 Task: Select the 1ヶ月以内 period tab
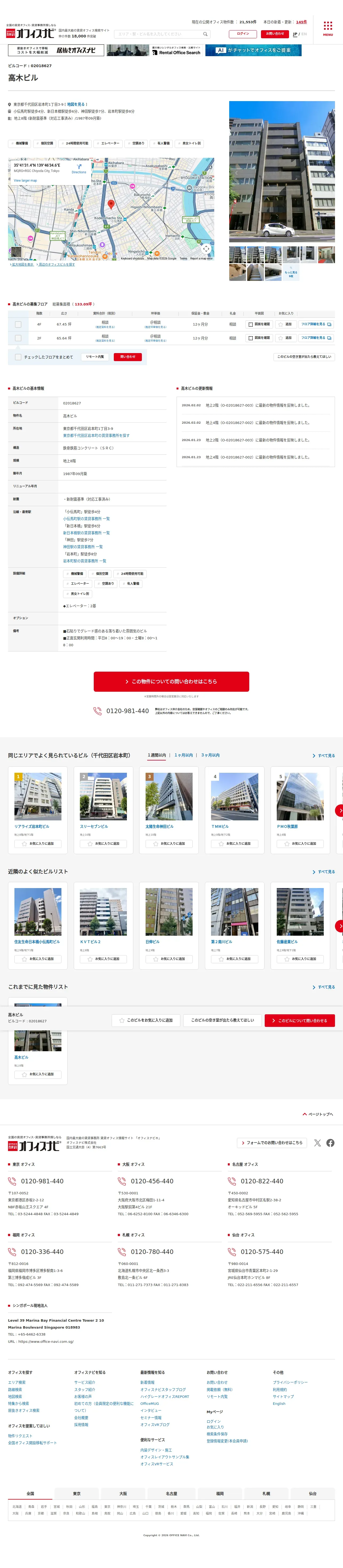click(x=184, y=755)
